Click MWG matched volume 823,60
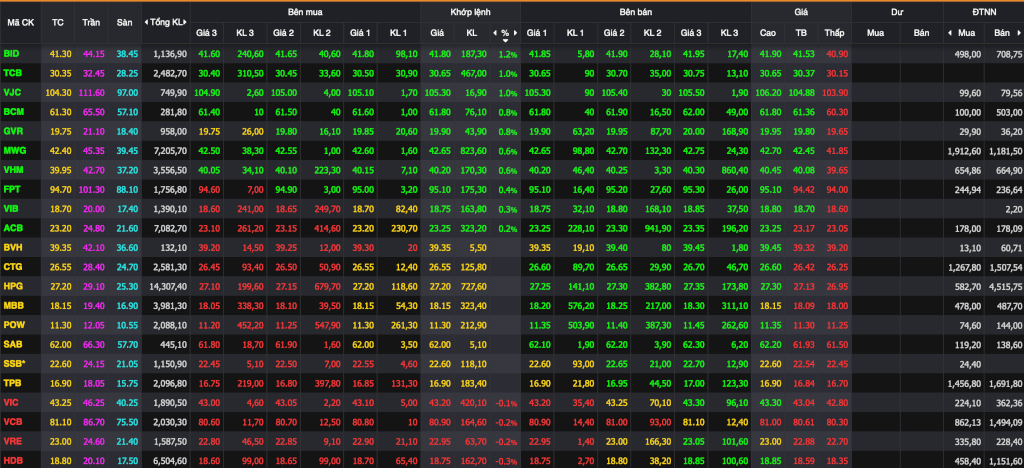The image size is (1024, 468). tap(473, 151)
